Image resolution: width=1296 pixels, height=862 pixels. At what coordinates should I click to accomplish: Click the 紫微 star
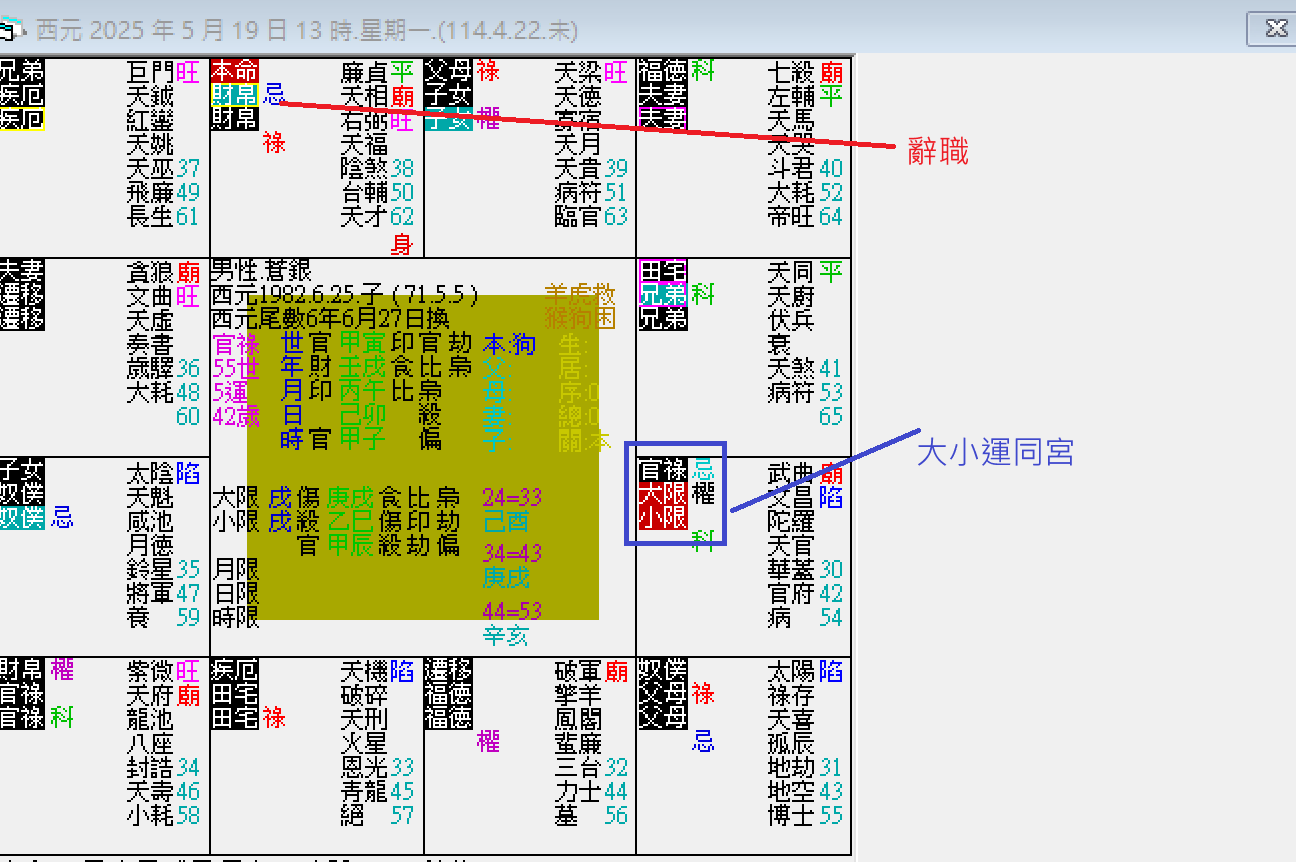click(x=150, y=671)
